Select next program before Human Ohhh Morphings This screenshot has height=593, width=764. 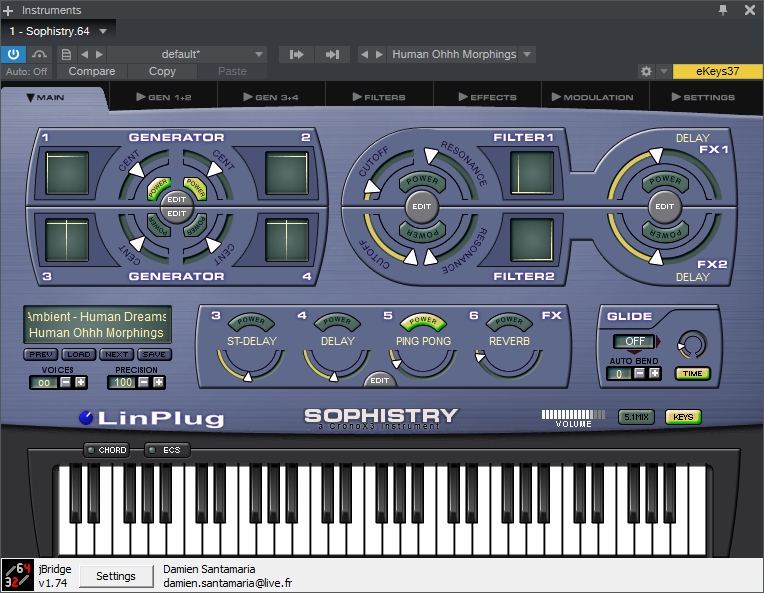click(x=379, y=55)
